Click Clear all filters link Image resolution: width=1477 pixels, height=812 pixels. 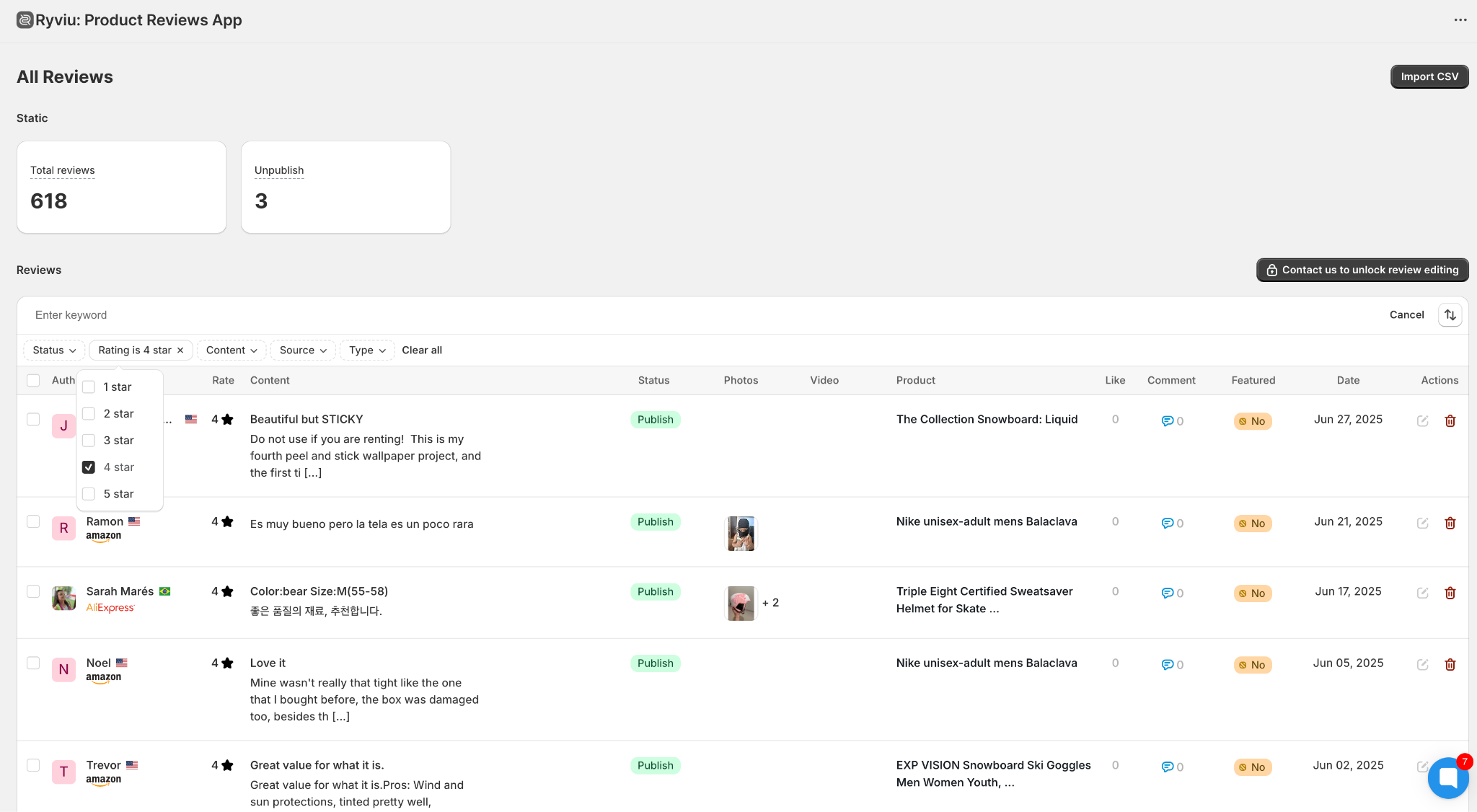422,350
